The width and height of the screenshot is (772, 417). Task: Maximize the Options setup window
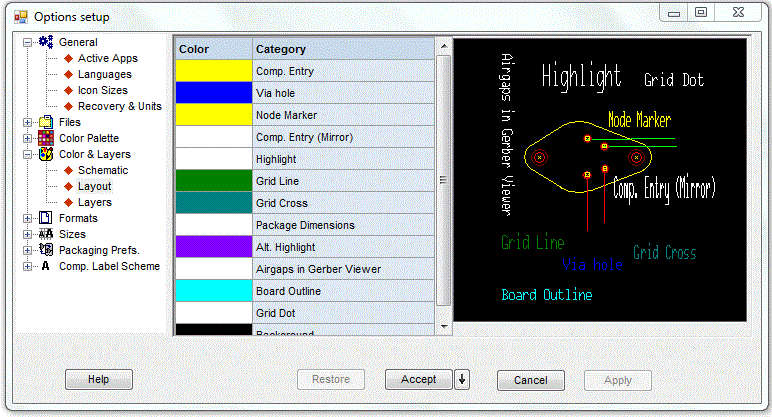click(x=701, y=12)
